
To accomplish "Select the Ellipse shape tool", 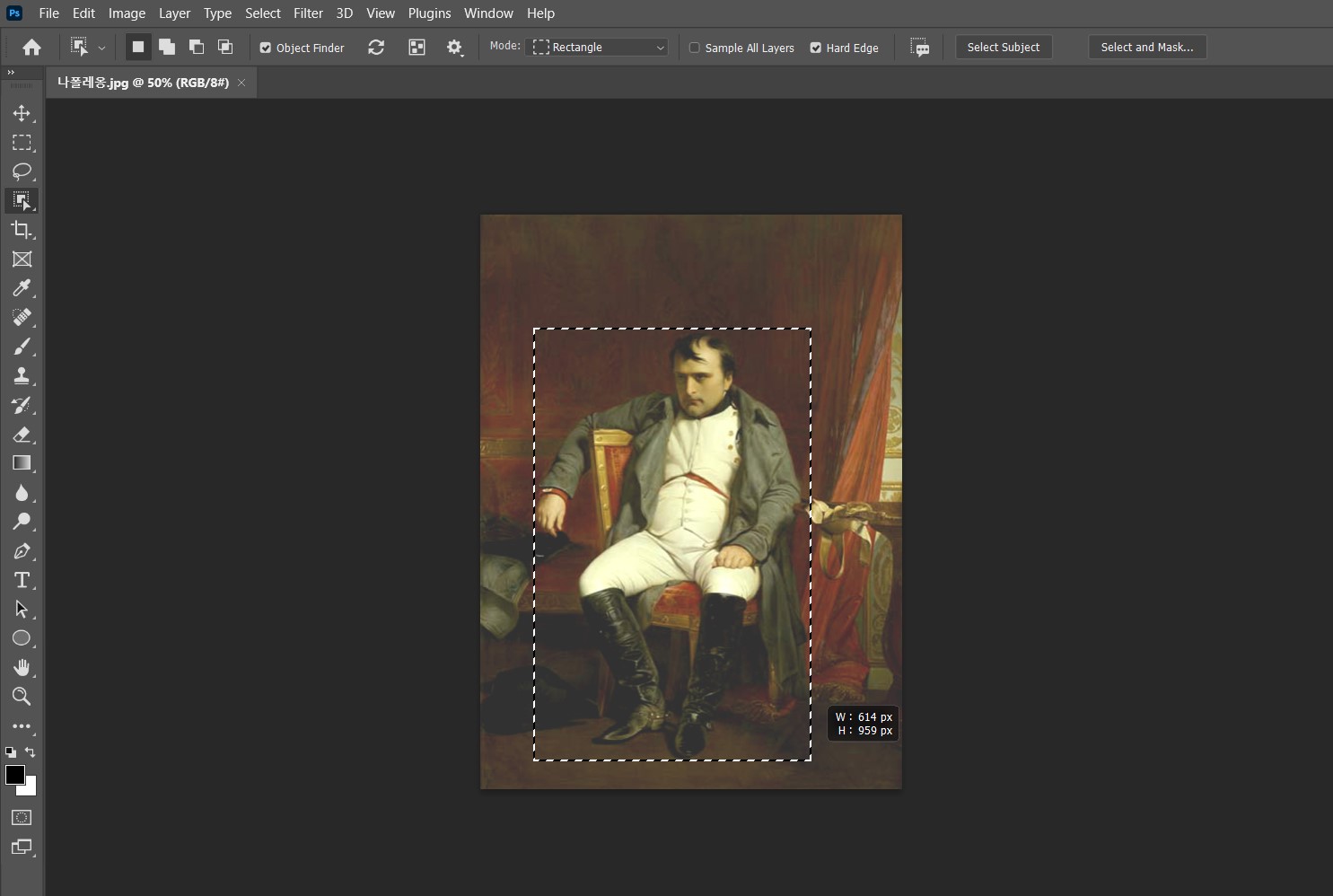I will coord(22,638).
